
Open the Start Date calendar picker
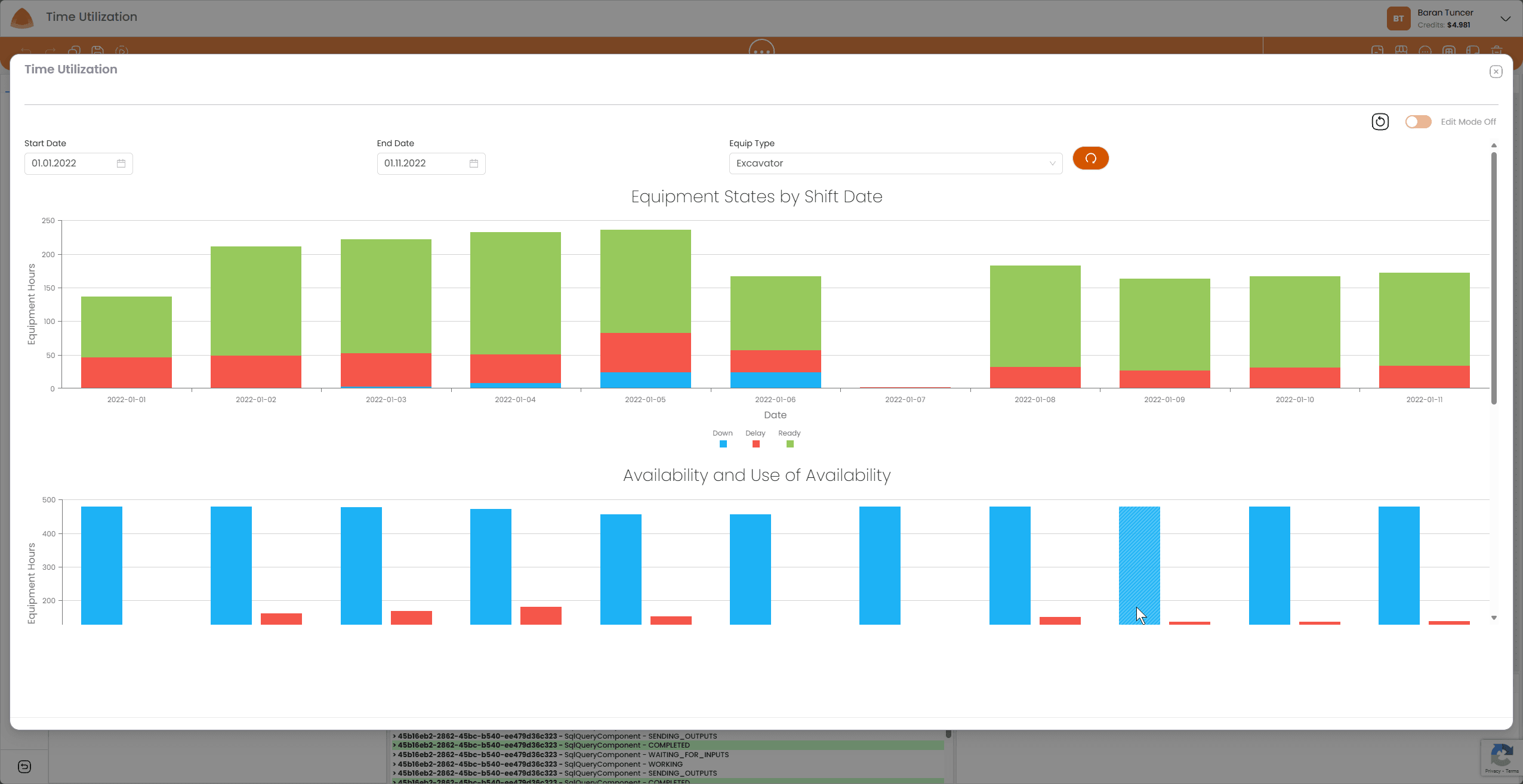121,163
